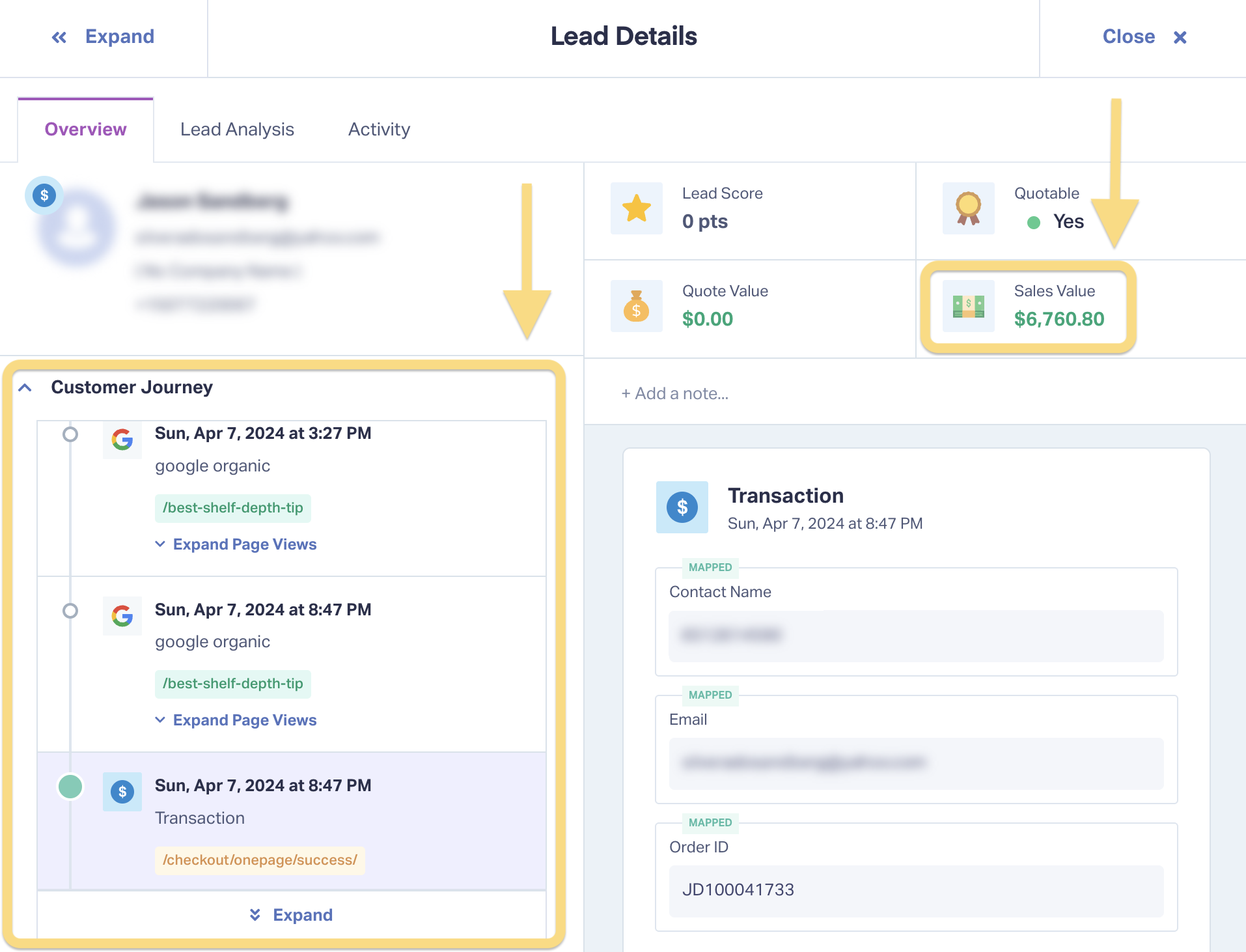Click the double-chevron Expand icon at top left

pos(59,37)
